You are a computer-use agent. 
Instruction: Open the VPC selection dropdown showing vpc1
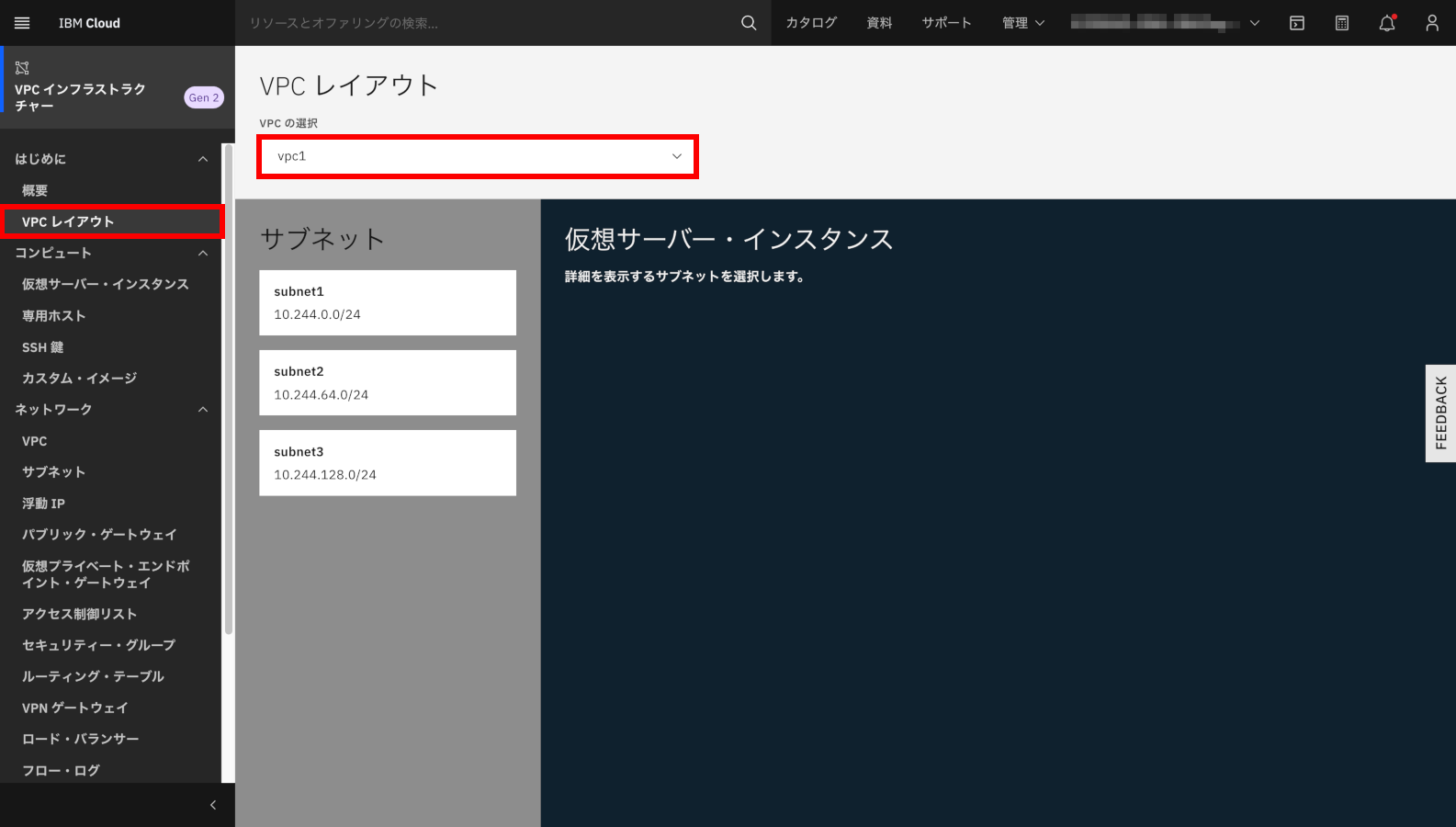click(478, 156)
